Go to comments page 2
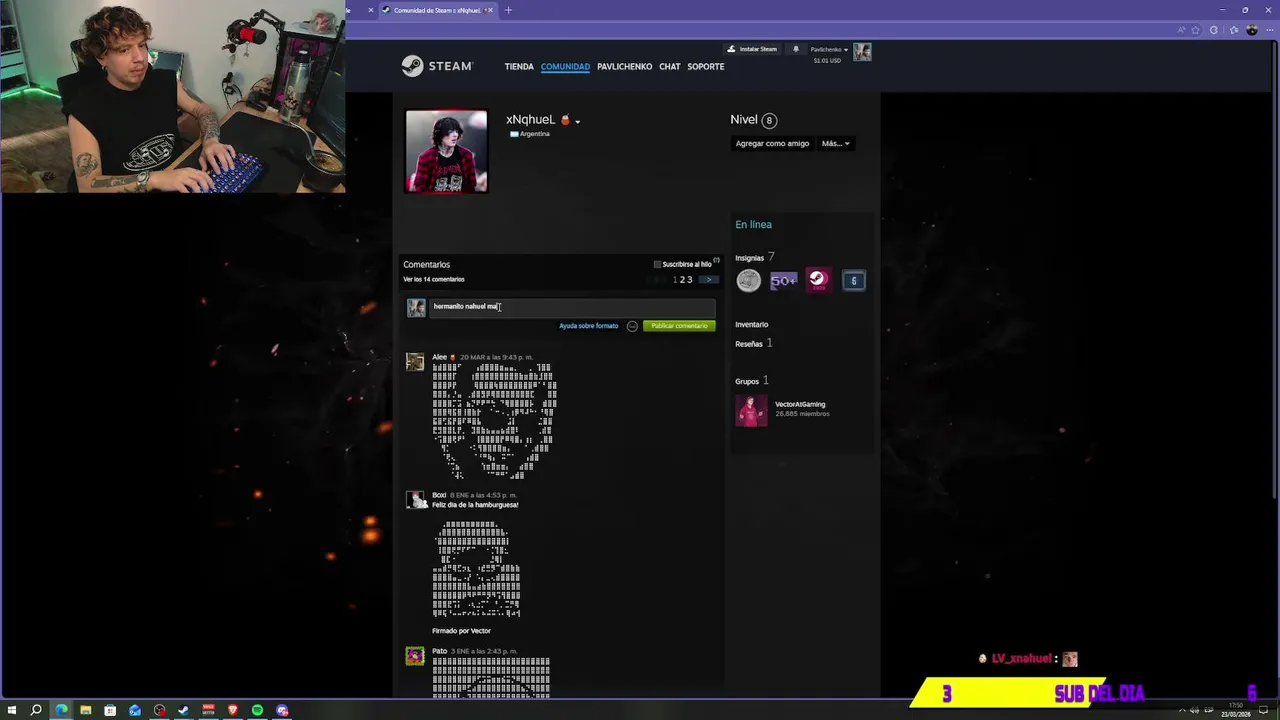This screenshot has height=720, width=1280. (x=682, y=280)
